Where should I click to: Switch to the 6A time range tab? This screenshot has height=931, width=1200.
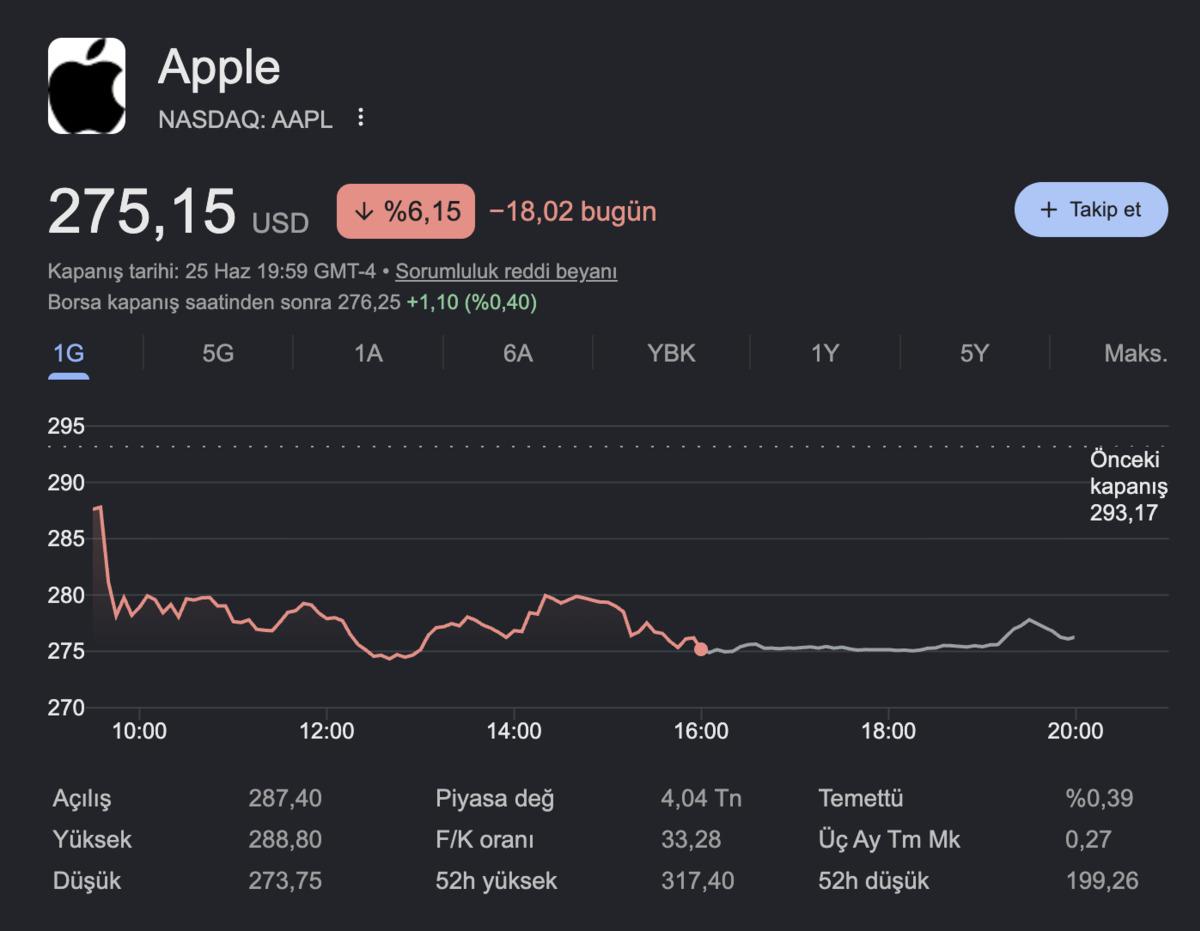tap(518, 353)
